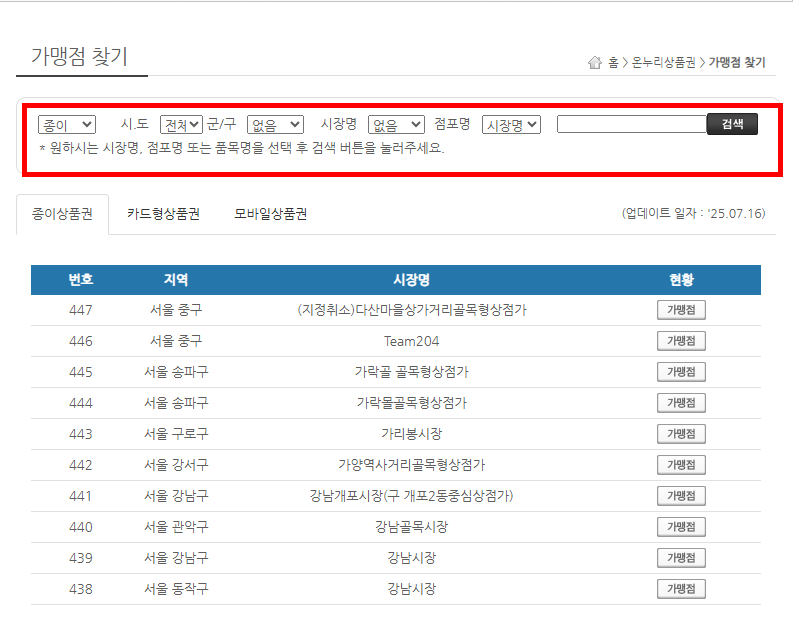Click 가맹점 button for 강남골목시장
This screenshot has width=799, height=623.
pos(681,527)
